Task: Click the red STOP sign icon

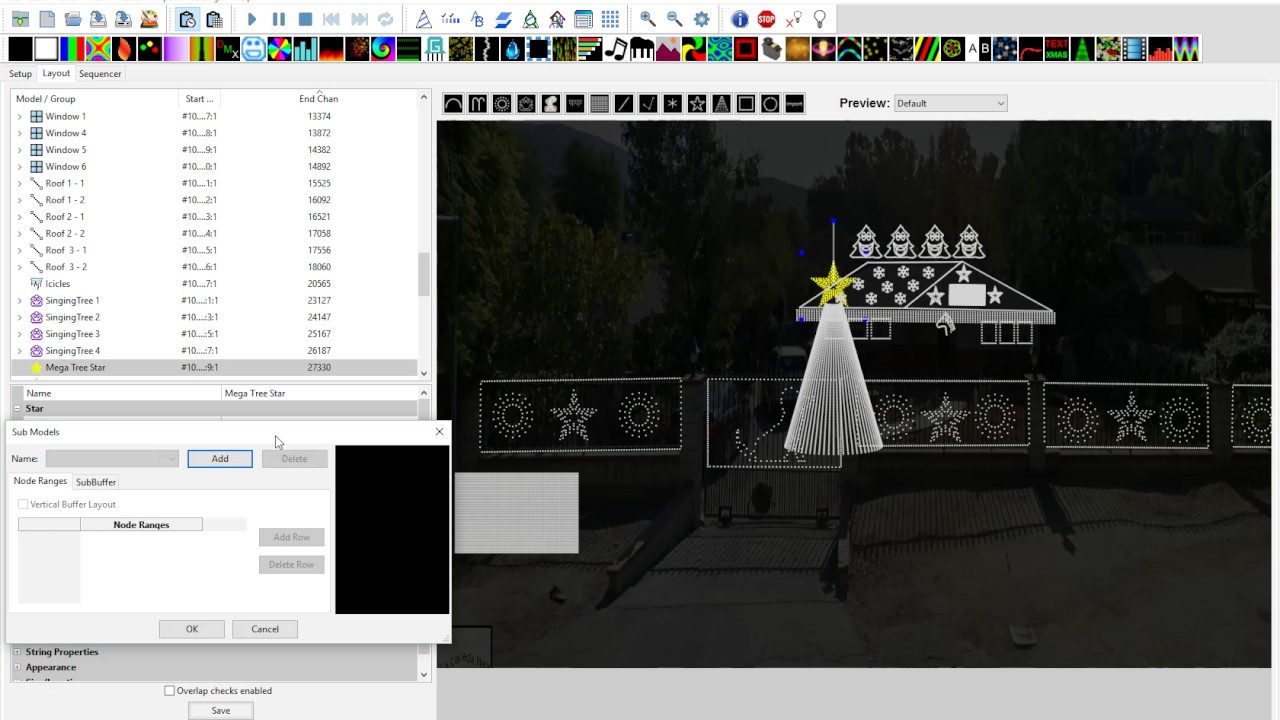Action: click(766, 19)
